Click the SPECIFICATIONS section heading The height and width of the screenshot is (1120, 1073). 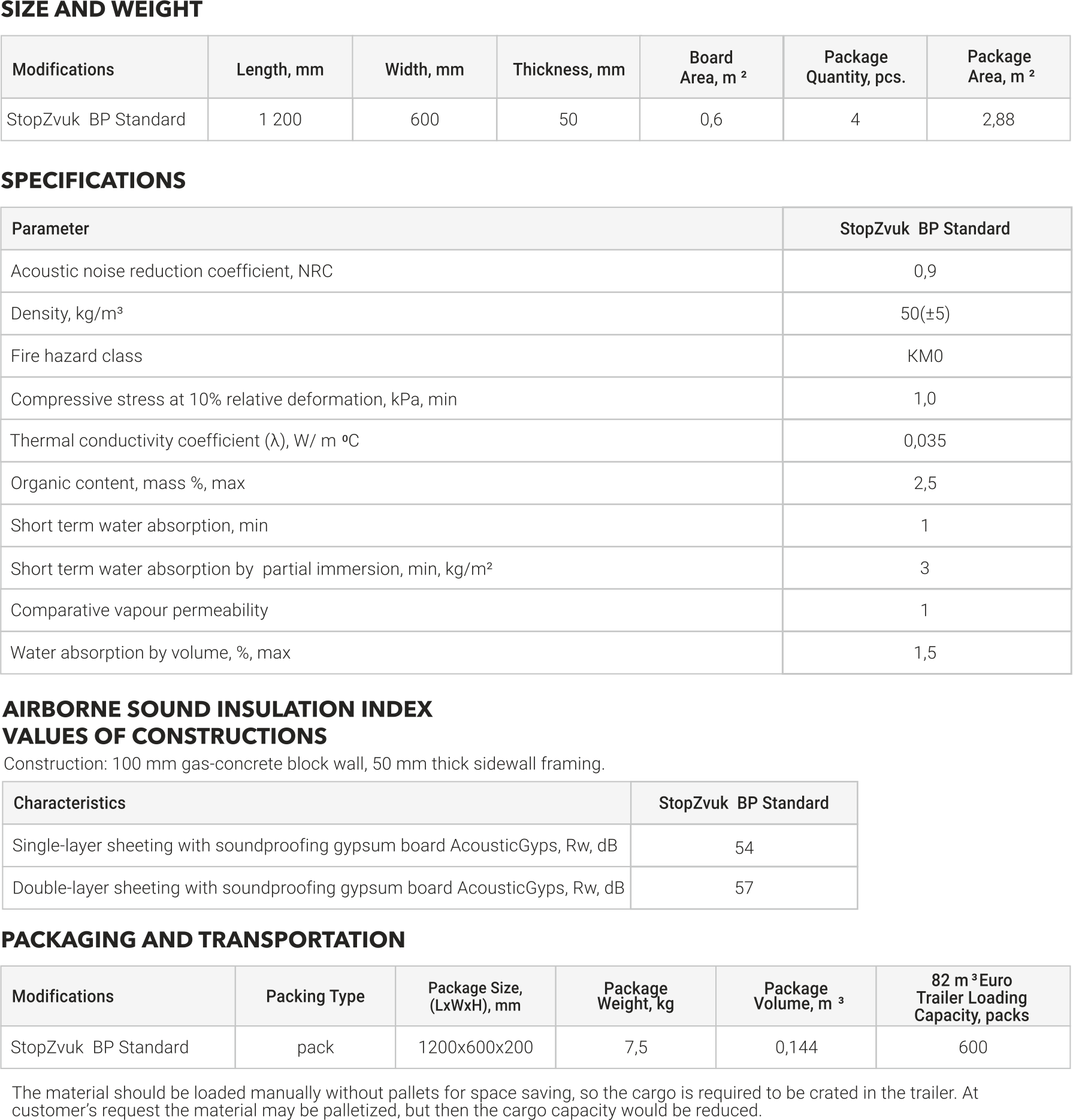coord(93,180)
